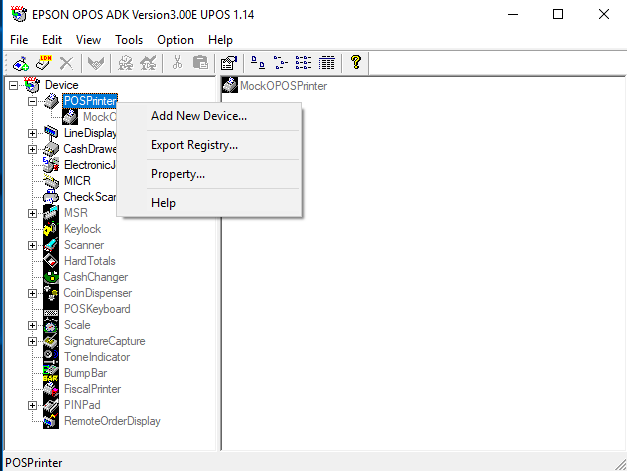Switch to large icons view
The height and width of the screenshot is (471, 627).
click(258, 63)
